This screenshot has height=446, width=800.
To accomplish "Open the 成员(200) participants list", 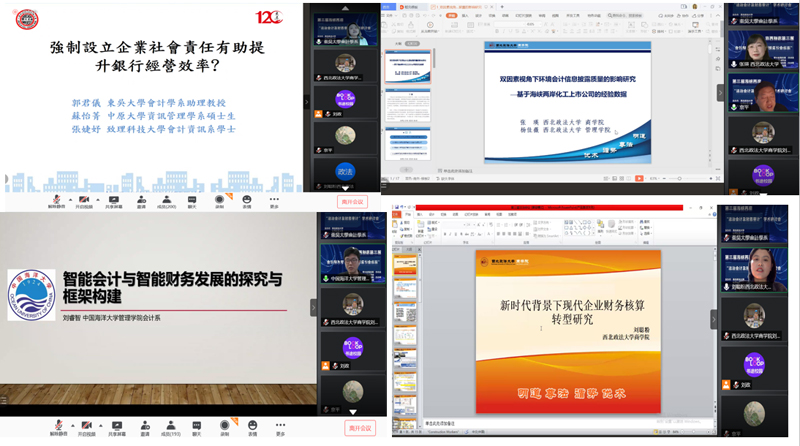I will tap(168, 201).
